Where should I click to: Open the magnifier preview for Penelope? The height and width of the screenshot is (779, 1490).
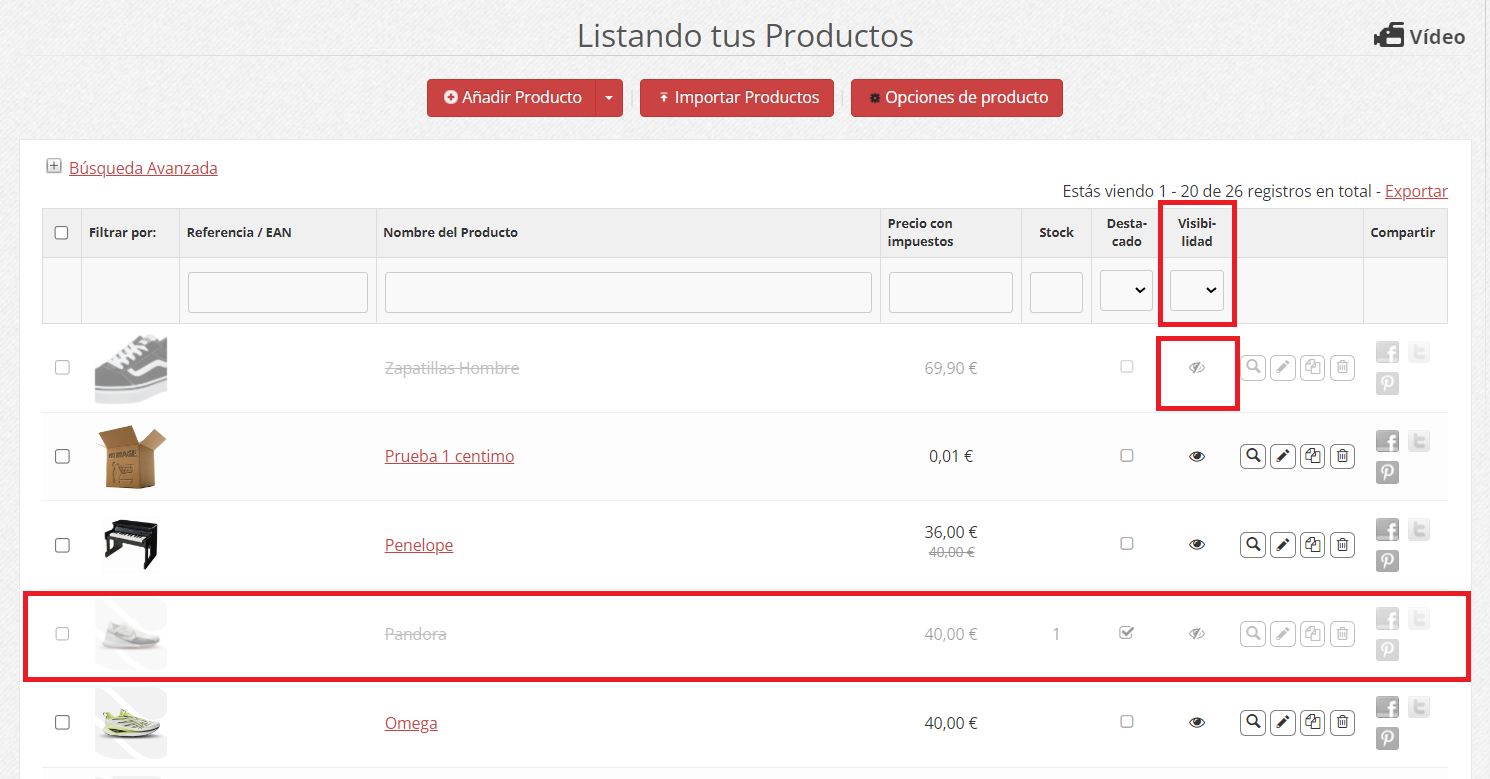point(1252,544)
